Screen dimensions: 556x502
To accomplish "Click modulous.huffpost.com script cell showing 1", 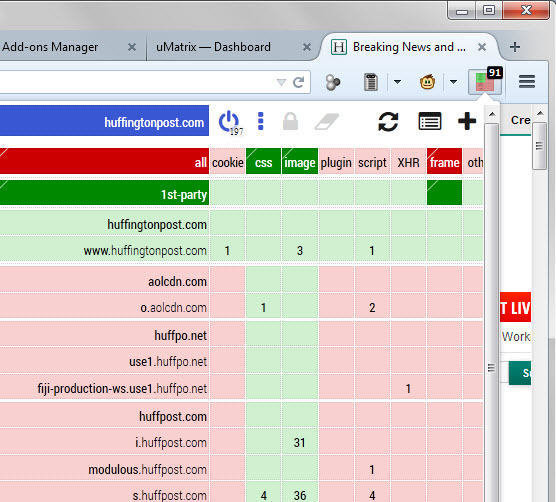I will tap(372, 468).
